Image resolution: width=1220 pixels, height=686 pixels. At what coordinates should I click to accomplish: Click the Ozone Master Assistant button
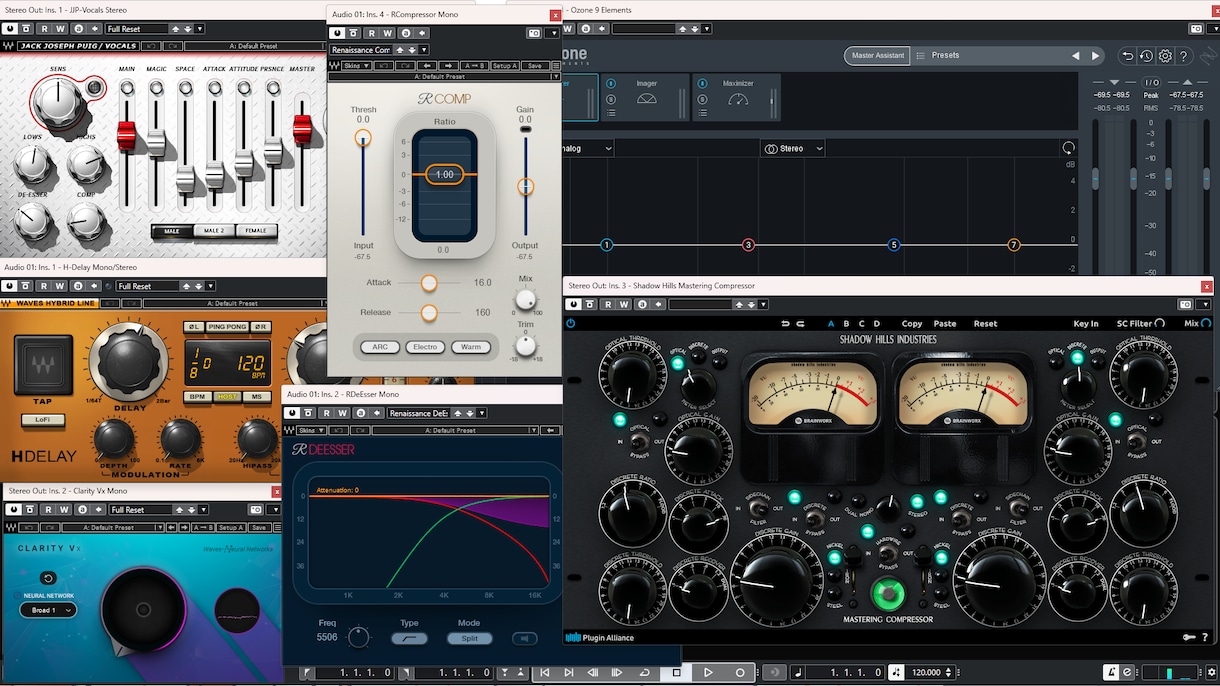pyautogui.click(x=876, y=56)
